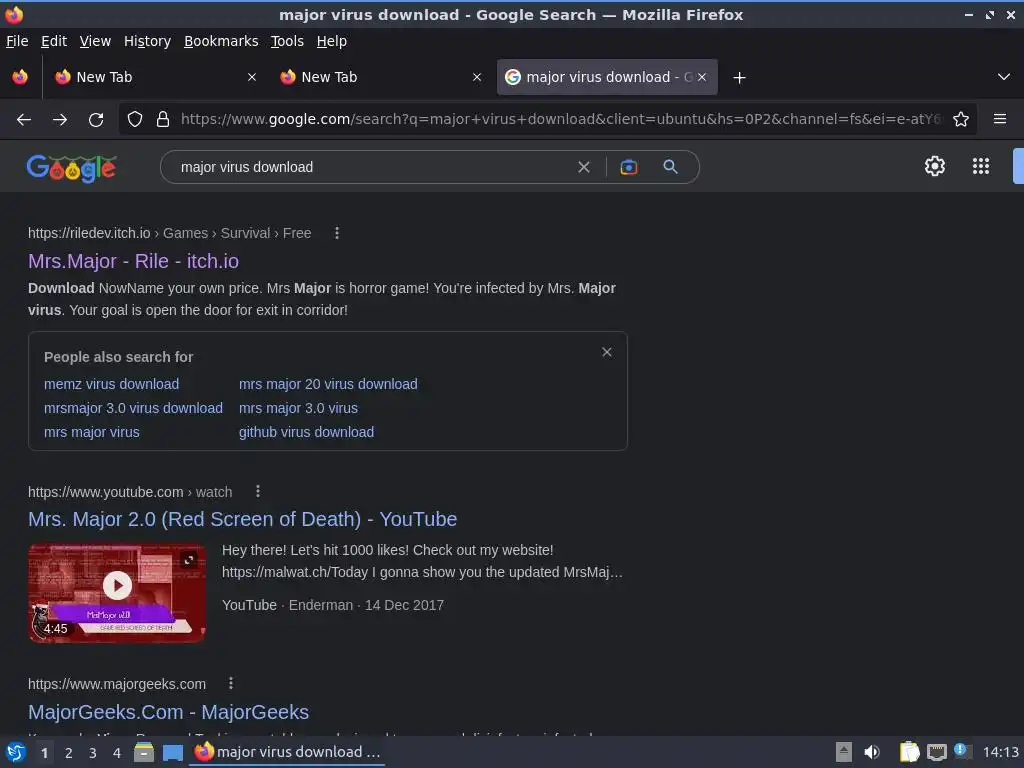
Task: Open the update notification tray icon
Action: (961, 750)
